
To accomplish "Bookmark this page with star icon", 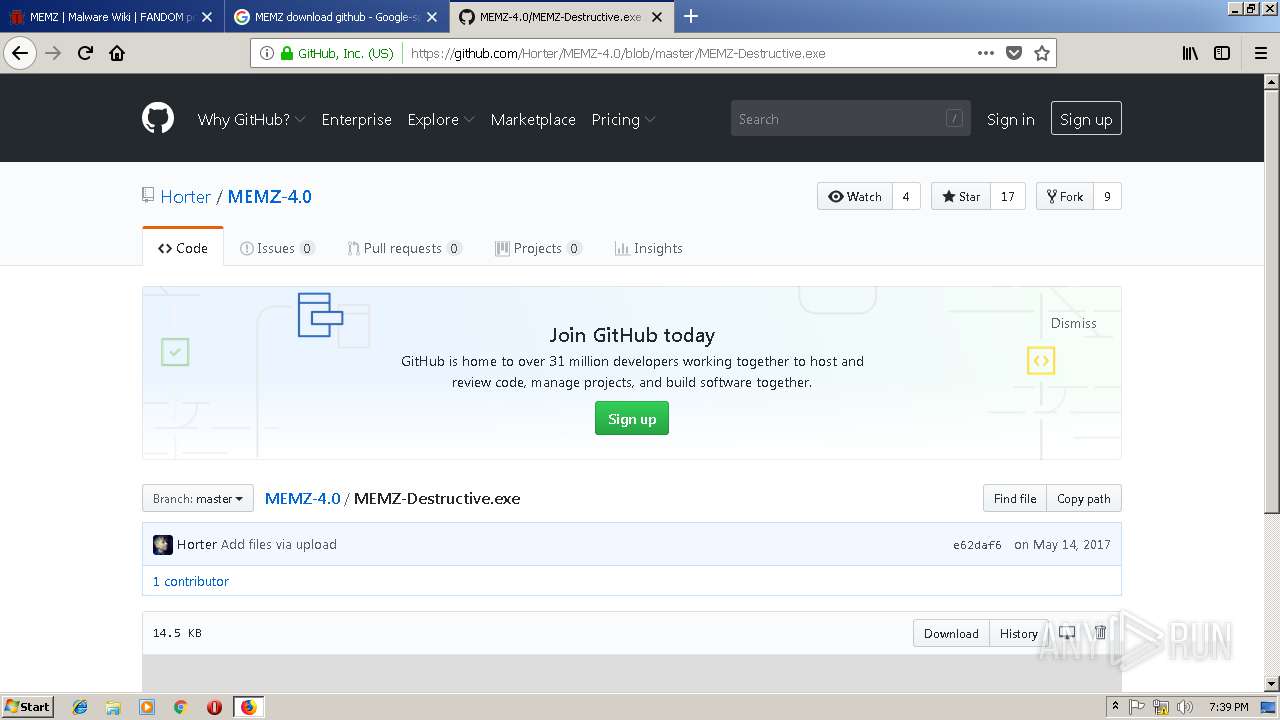I will pos(1042,53).
